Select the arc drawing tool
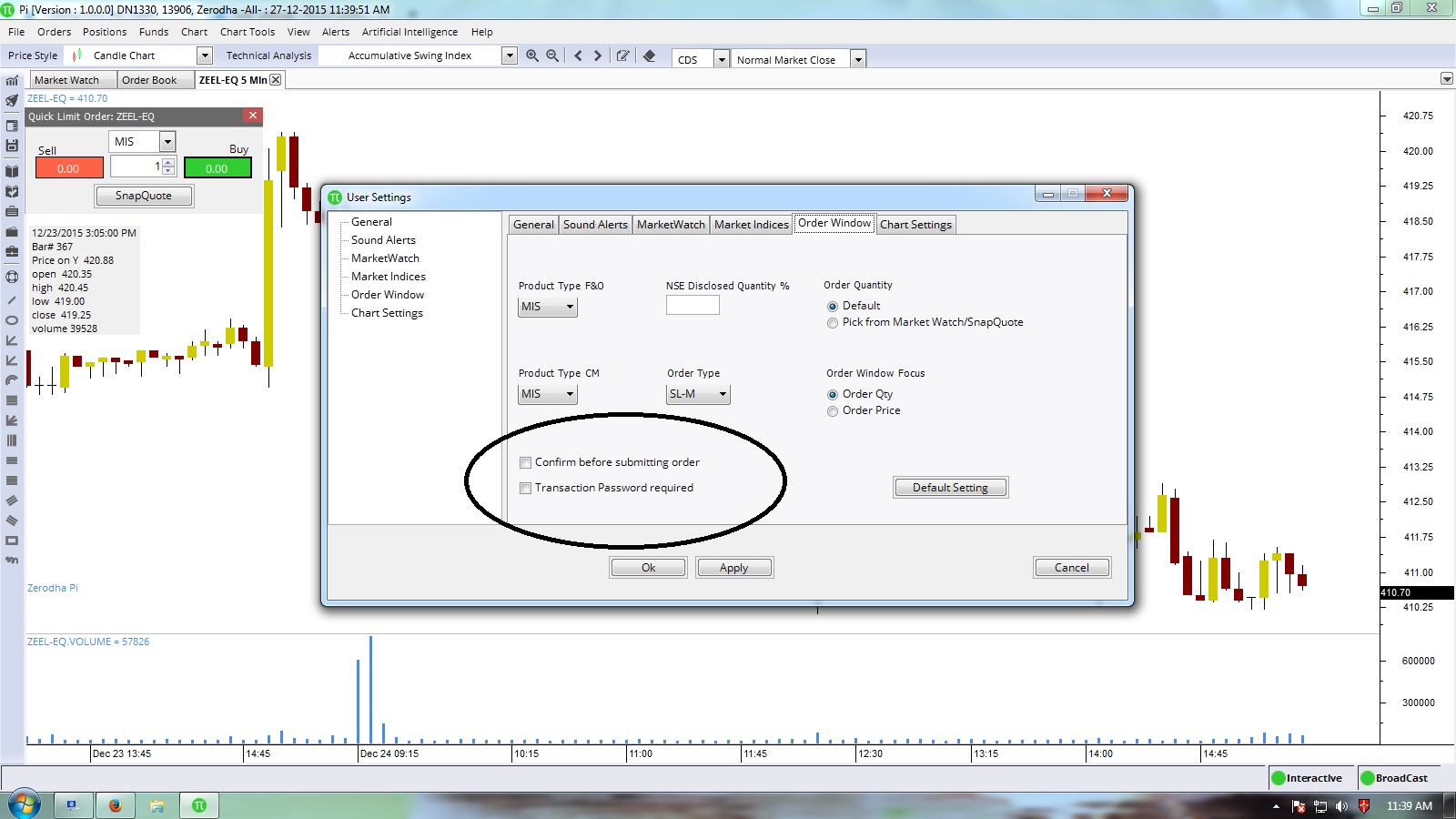Image resolution: width=1456 pixels, height=819 pixels. coord(12,380)
